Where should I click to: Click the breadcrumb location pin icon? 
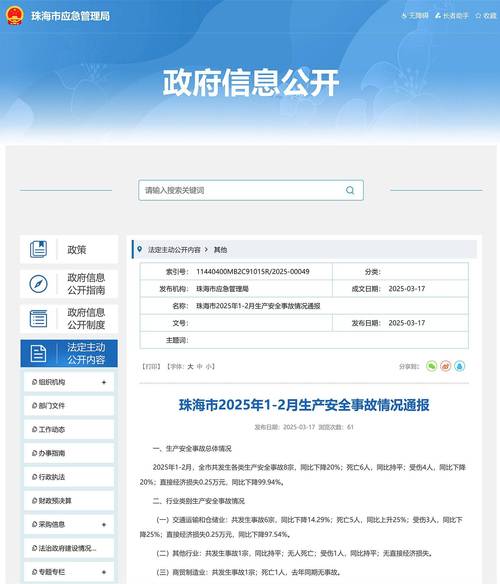click(140, 249)
